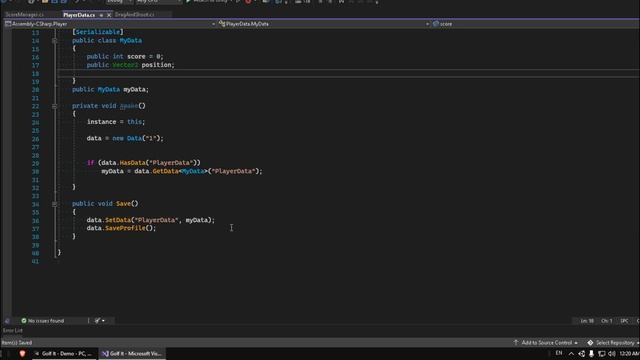Open the network tray icon
The height and width of the screenshot is (360, 640).
point(602,354)
